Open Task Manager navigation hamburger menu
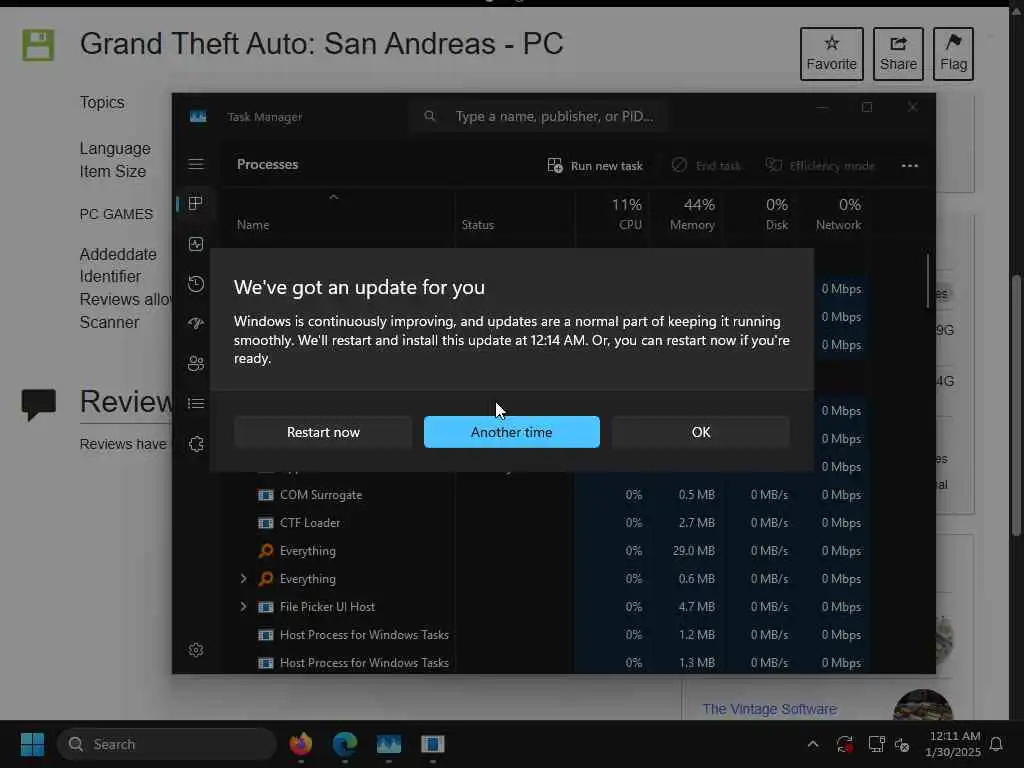The image size is (1024, 768). click(196, 164)
